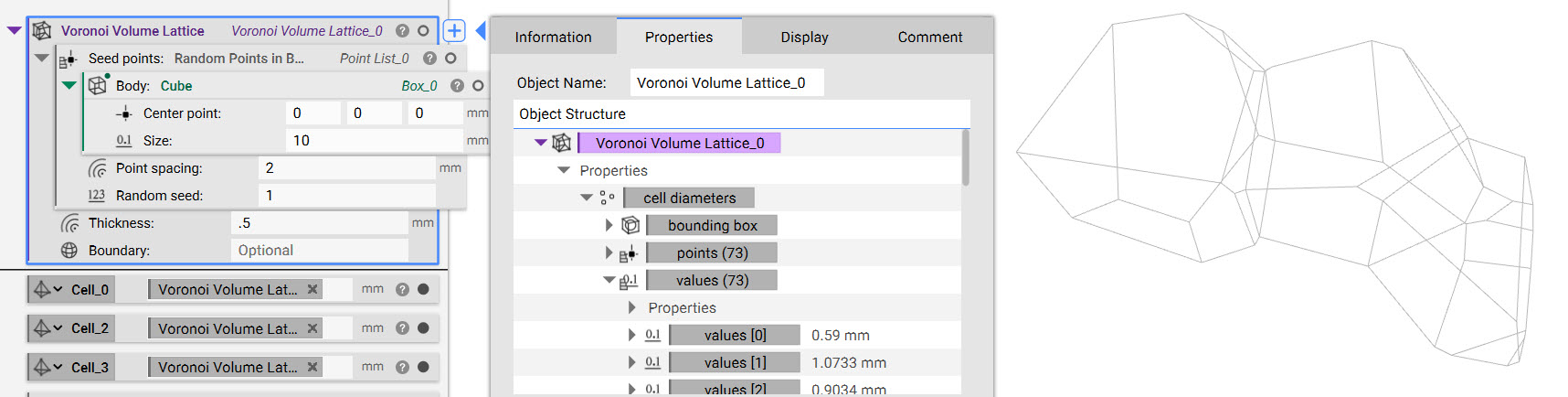Open help for Seed points Point List_0

coord(429,58)
